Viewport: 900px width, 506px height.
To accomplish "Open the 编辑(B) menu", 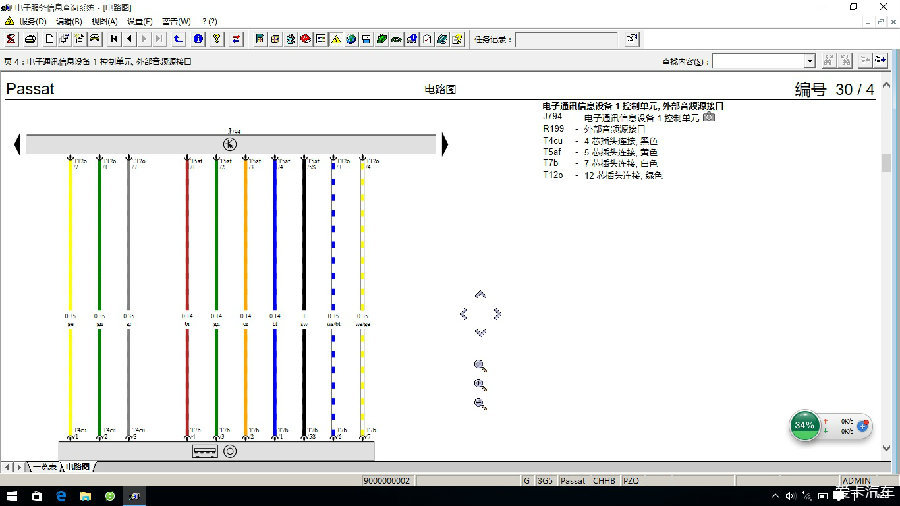I will coord(69,21).
